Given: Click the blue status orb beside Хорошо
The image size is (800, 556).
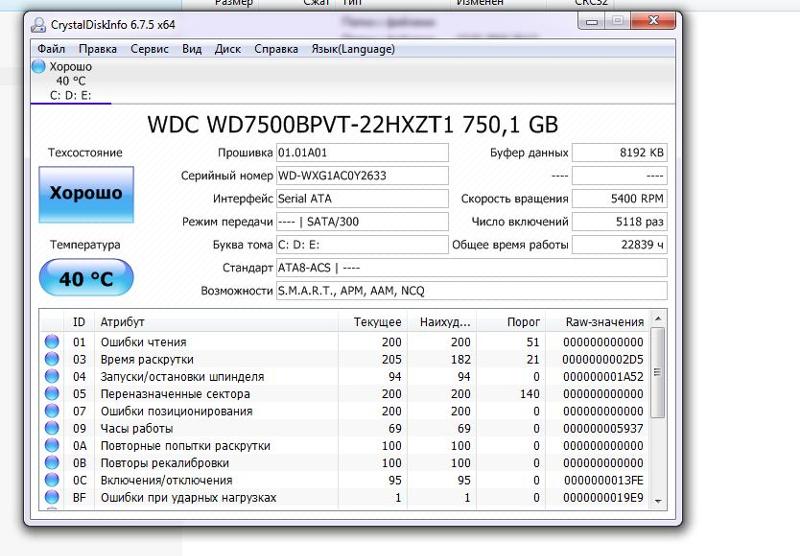Looking at the screenshot, I should [x=38, y=66].
